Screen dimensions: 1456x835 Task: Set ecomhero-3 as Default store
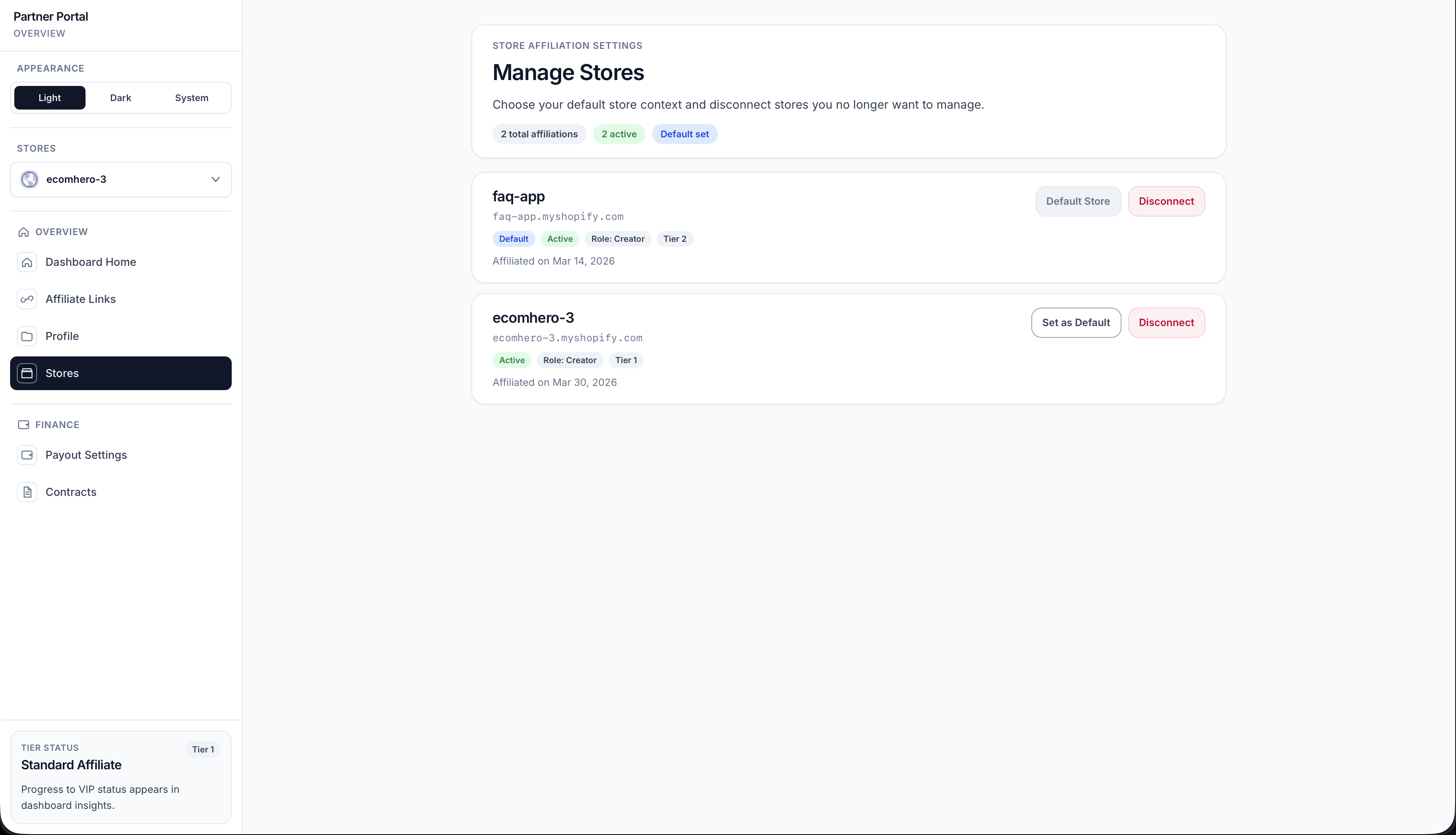pos(1076,323)
